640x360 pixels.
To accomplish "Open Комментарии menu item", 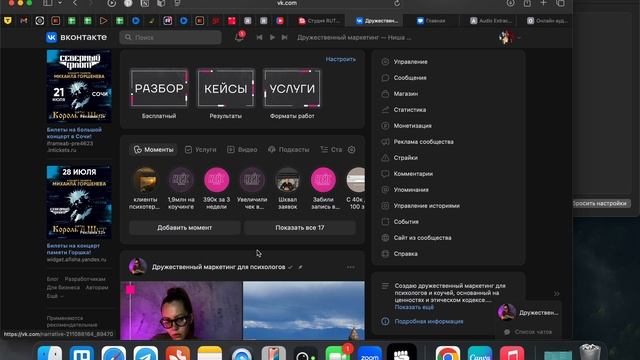I will (413, 173).
